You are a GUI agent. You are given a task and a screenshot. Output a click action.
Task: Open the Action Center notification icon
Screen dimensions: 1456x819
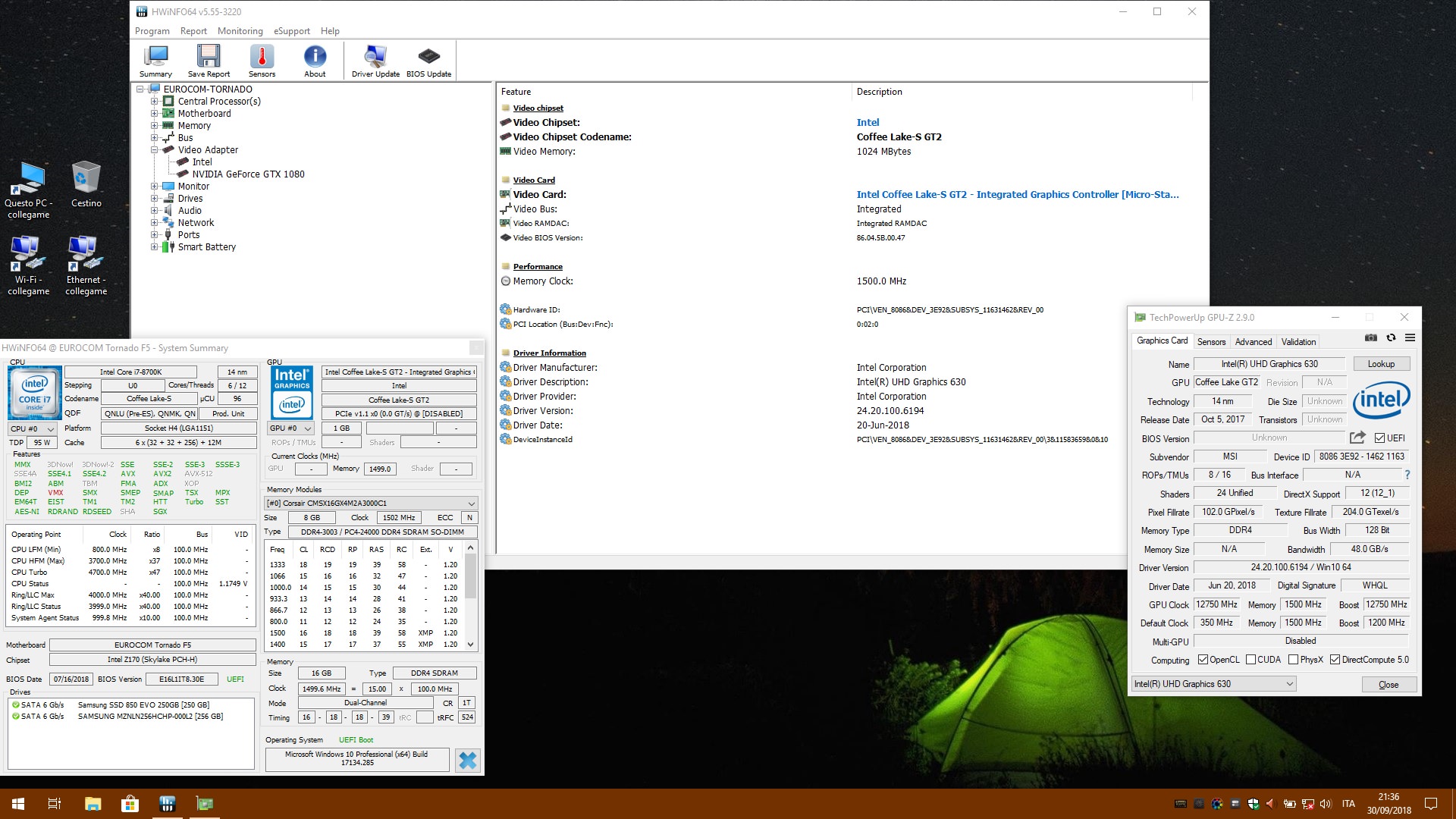[x=1431, y=804]
